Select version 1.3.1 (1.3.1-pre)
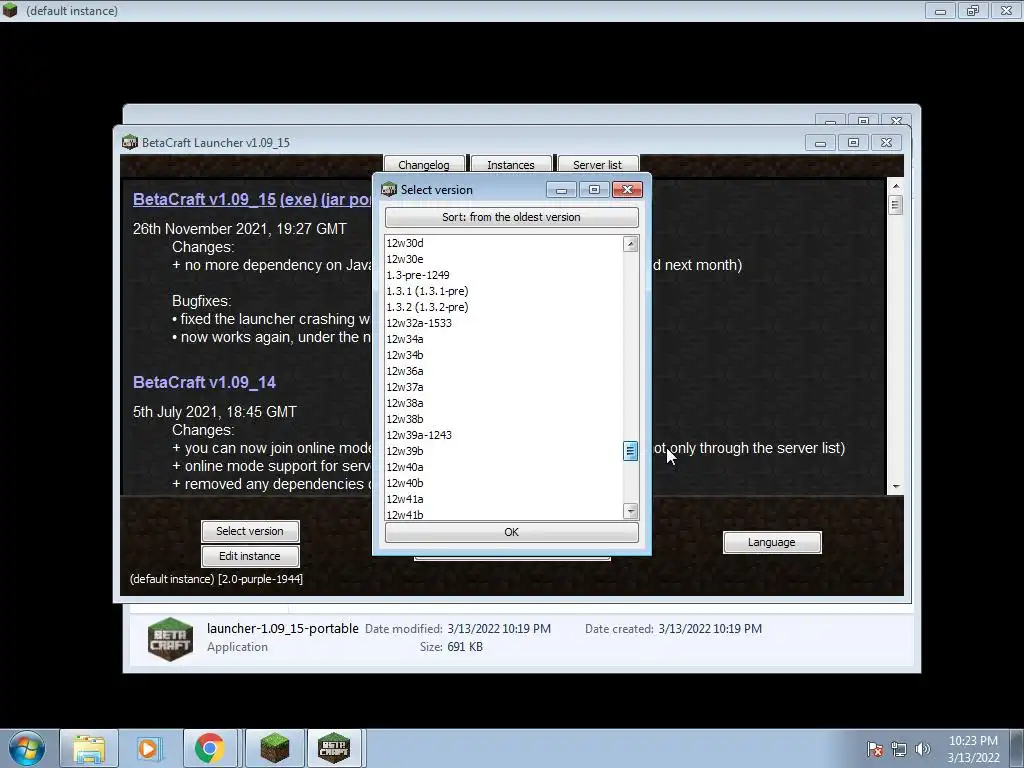1024x768 pixels. [504, 291]
